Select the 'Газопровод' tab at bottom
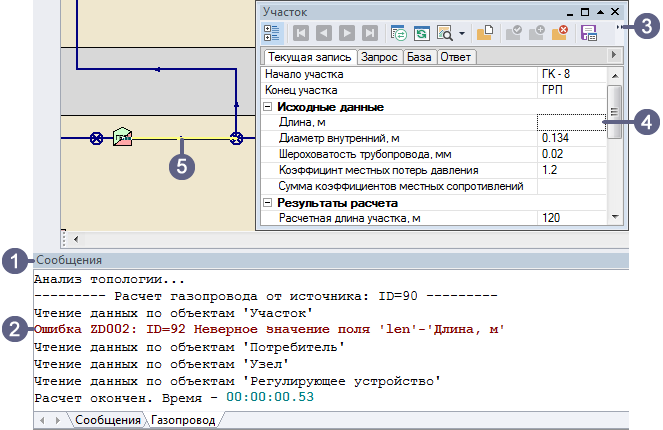Screen dimensions: 663x430 click(183, 421)
